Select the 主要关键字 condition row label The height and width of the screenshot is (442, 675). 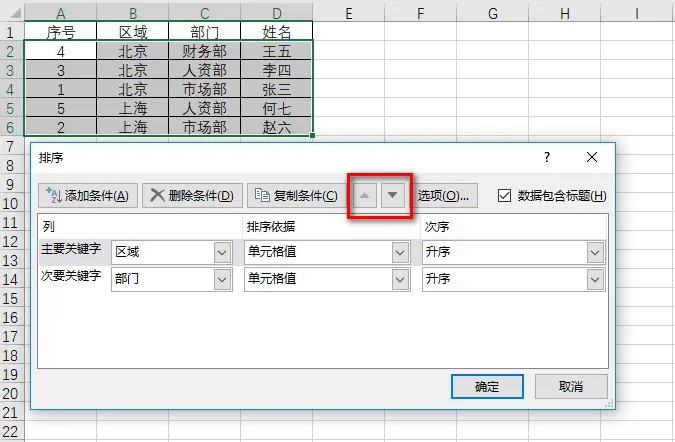tap(71, 249)
